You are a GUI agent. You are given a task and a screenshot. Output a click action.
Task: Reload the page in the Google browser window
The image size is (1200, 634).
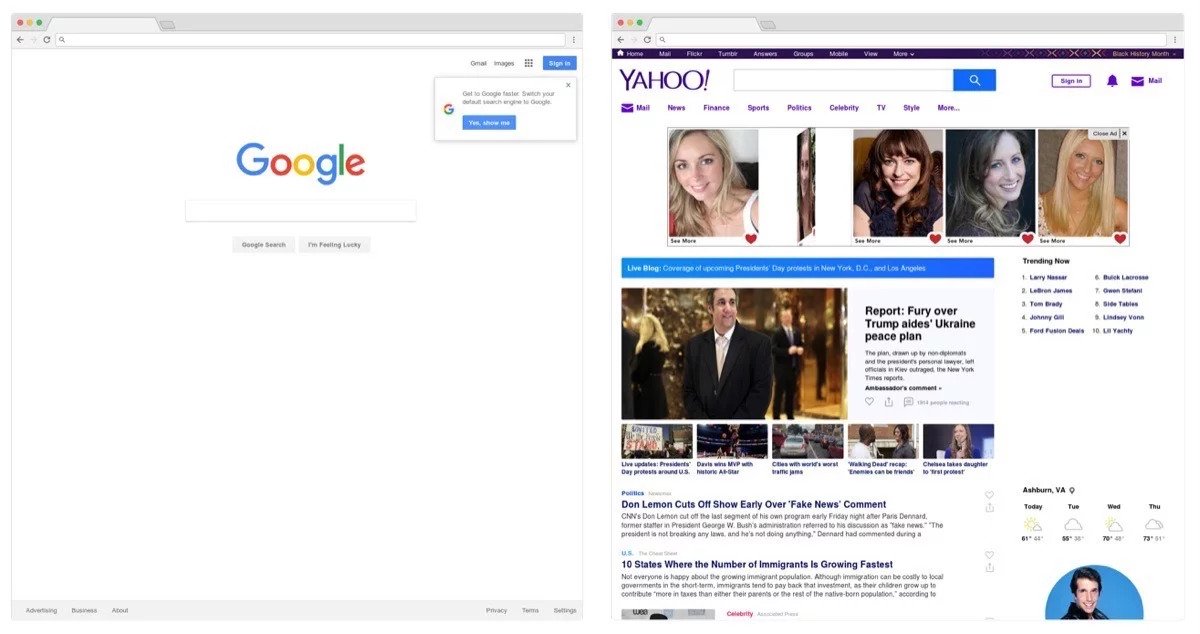pyautogui.click(x=47, y=40)
